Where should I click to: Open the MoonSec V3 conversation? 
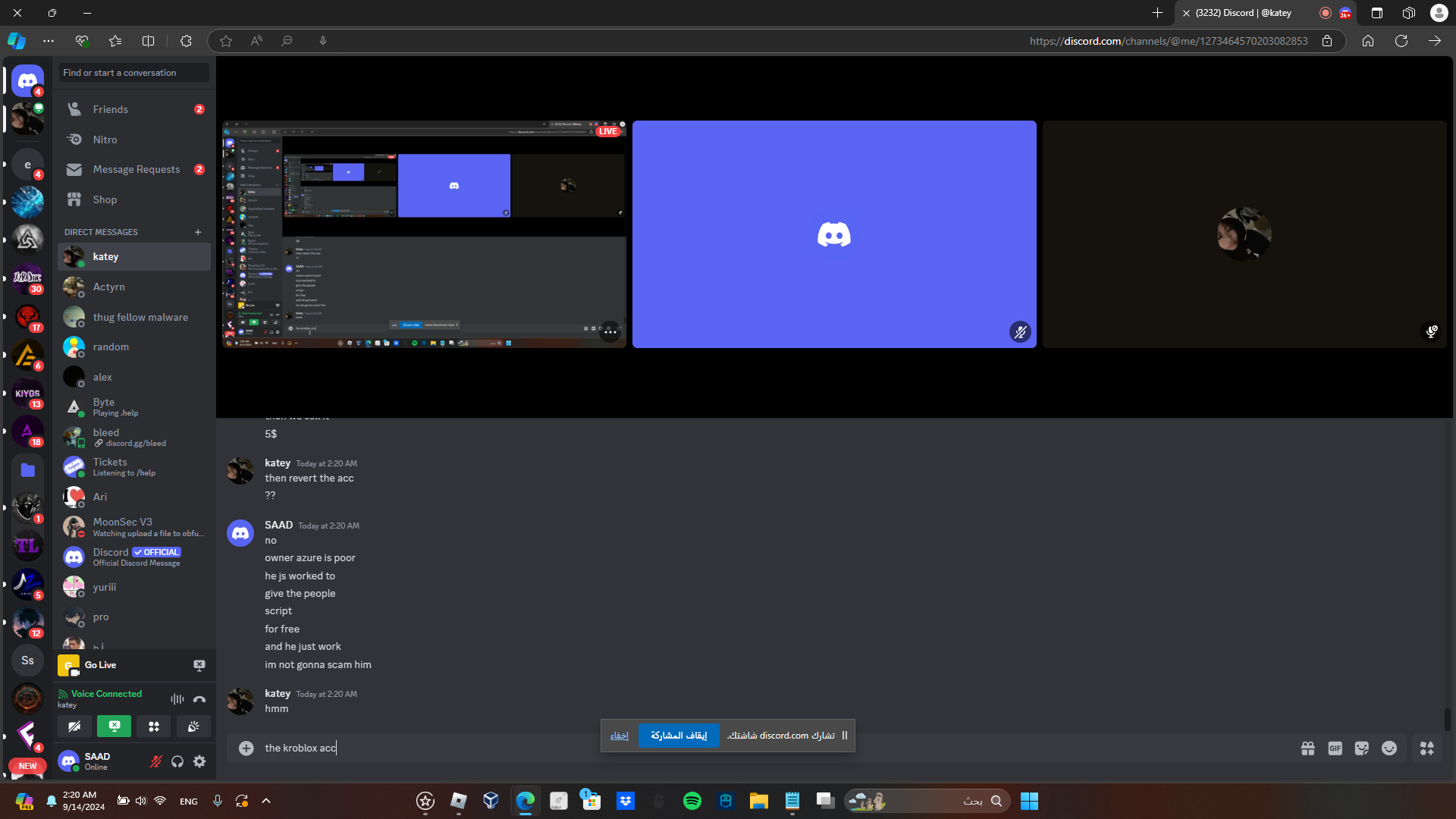(x=134, y=527)
